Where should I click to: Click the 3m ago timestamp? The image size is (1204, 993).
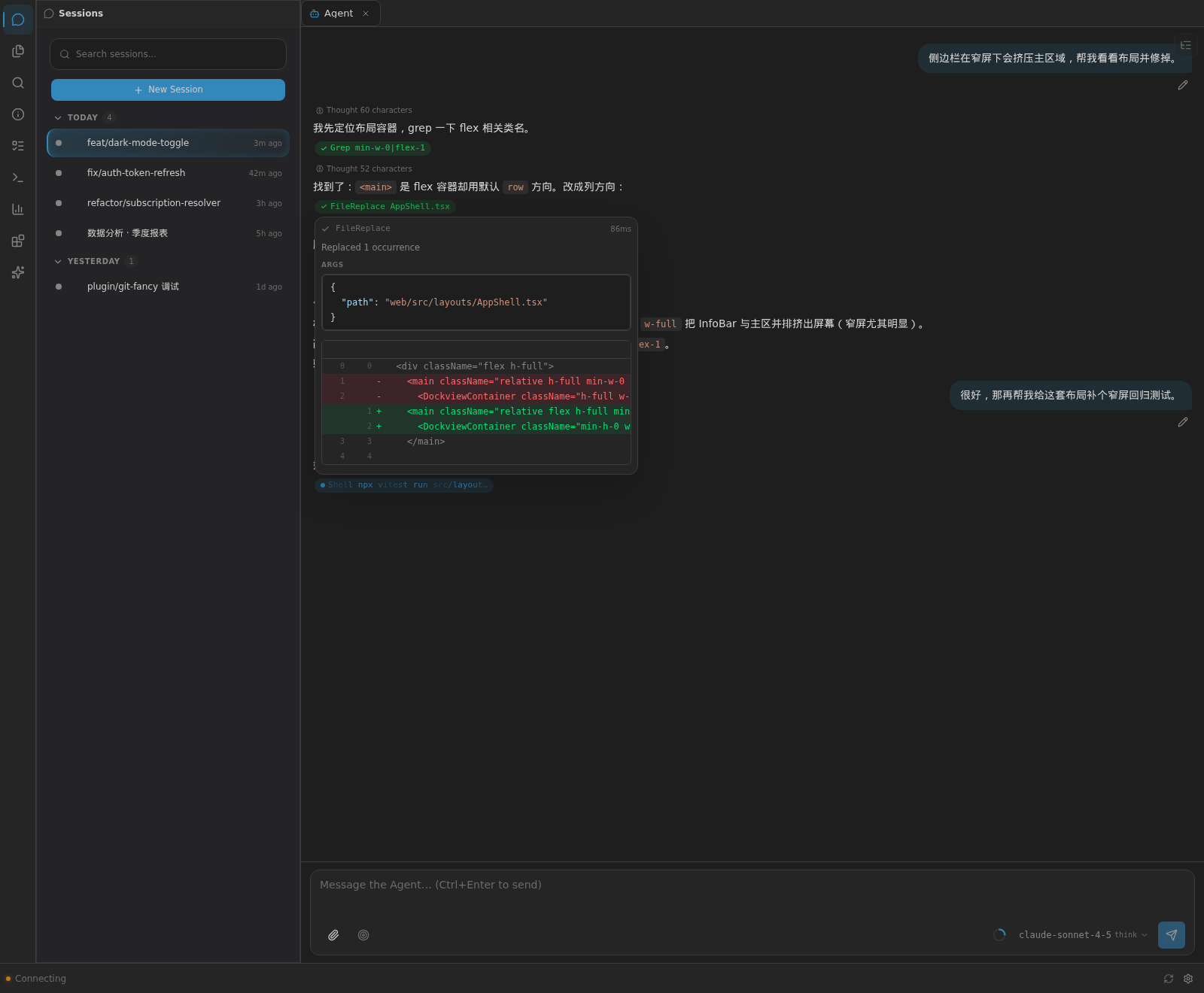pyautogui.click(x=268, y=143)
